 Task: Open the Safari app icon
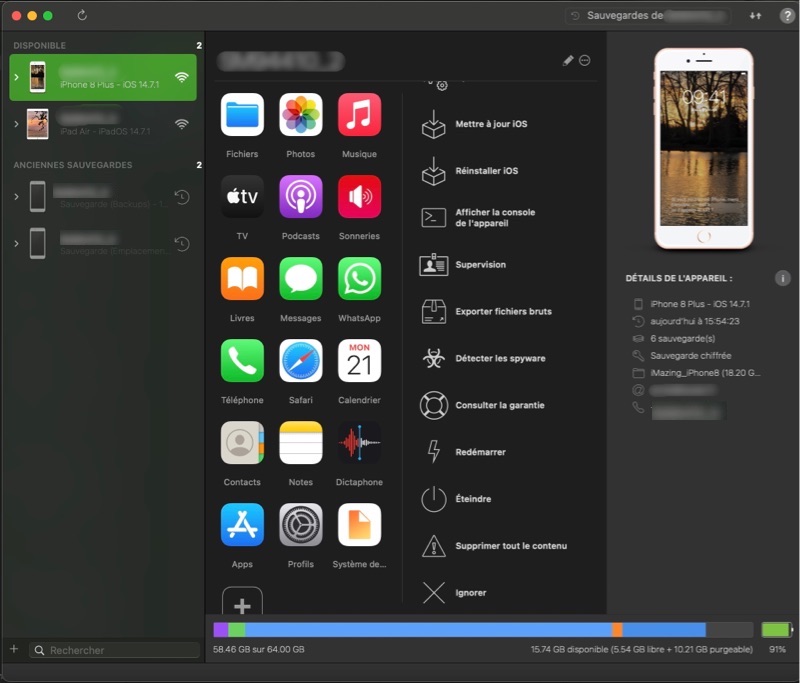(x=300, y=361)
